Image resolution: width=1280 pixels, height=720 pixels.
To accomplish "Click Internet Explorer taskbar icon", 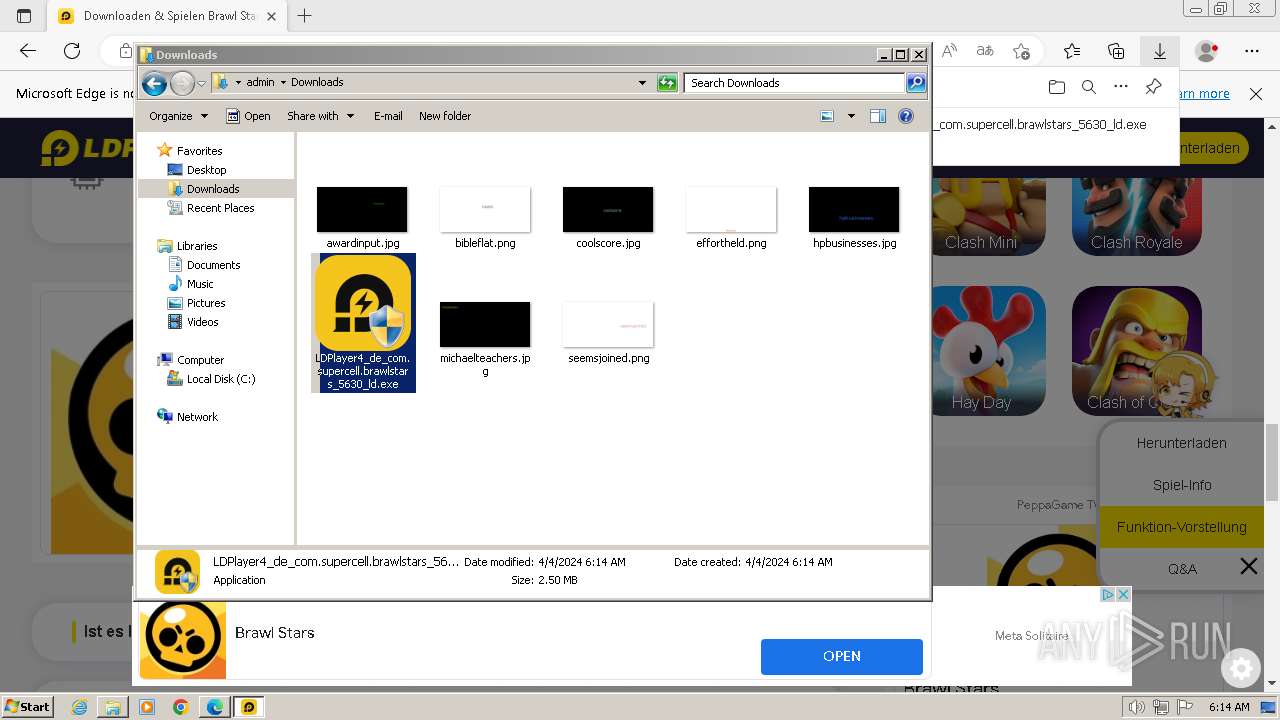I will (79, 707).
